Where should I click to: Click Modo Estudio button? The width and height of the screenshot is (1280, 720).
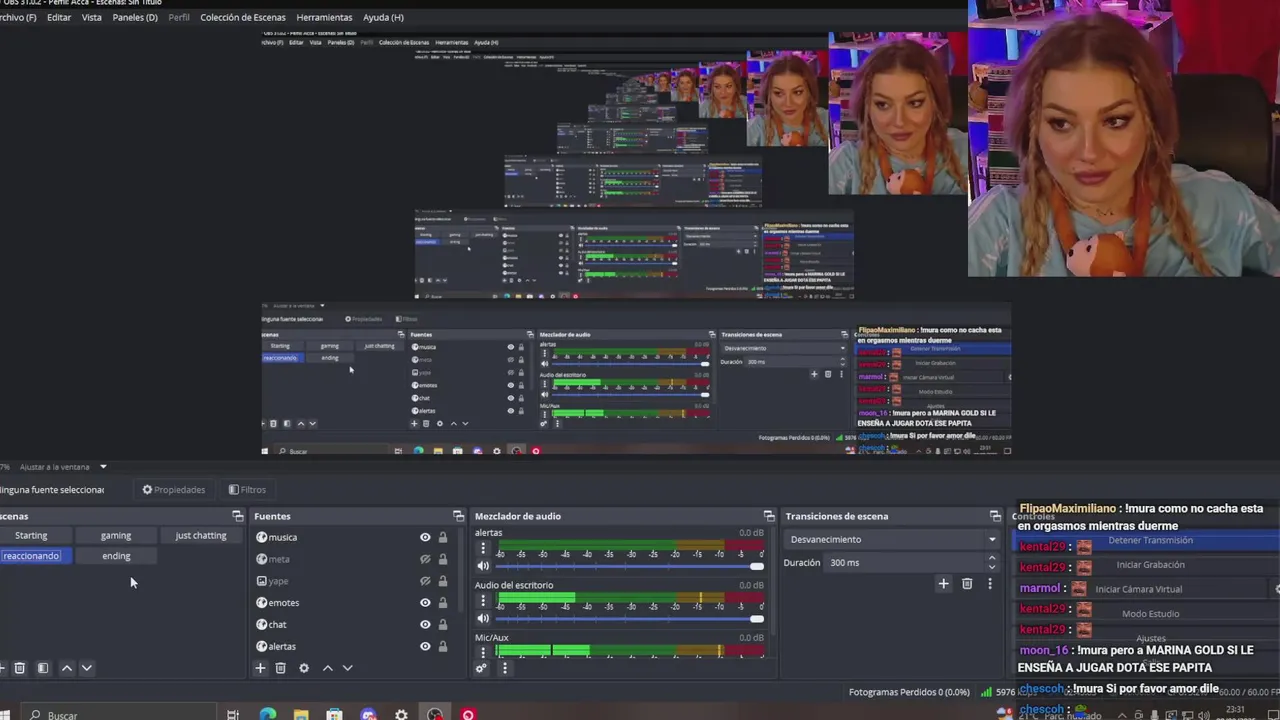pyautogui.click(x=1150, y=614)
